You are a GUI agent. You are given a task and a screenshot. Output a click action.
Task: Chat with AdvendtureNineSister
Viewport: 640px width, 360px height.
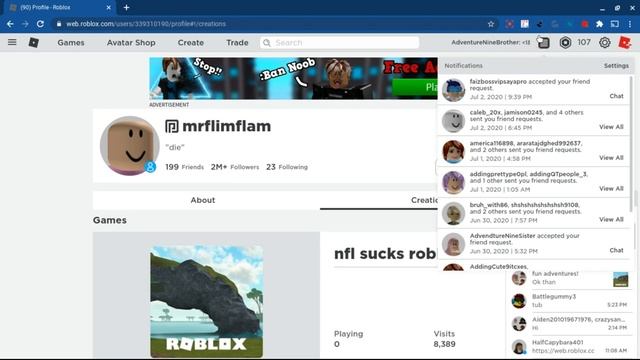(x=616, y=250)
